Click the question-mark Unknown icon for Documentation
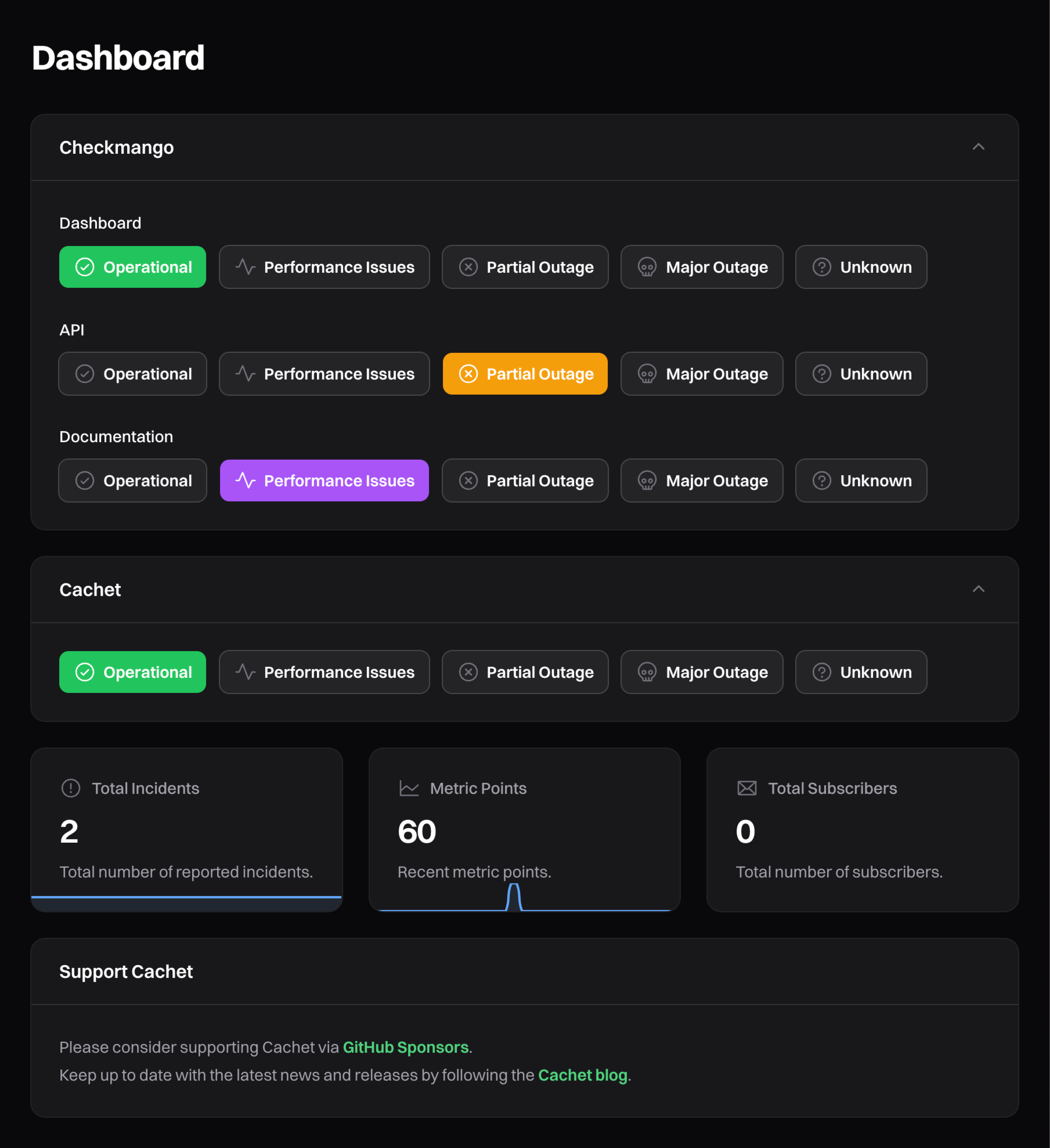 pyautogui.click(x=822, y=481)
